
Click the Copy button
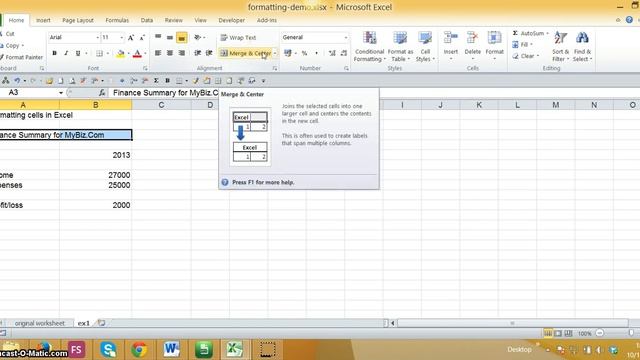click(x=11, y=46)
